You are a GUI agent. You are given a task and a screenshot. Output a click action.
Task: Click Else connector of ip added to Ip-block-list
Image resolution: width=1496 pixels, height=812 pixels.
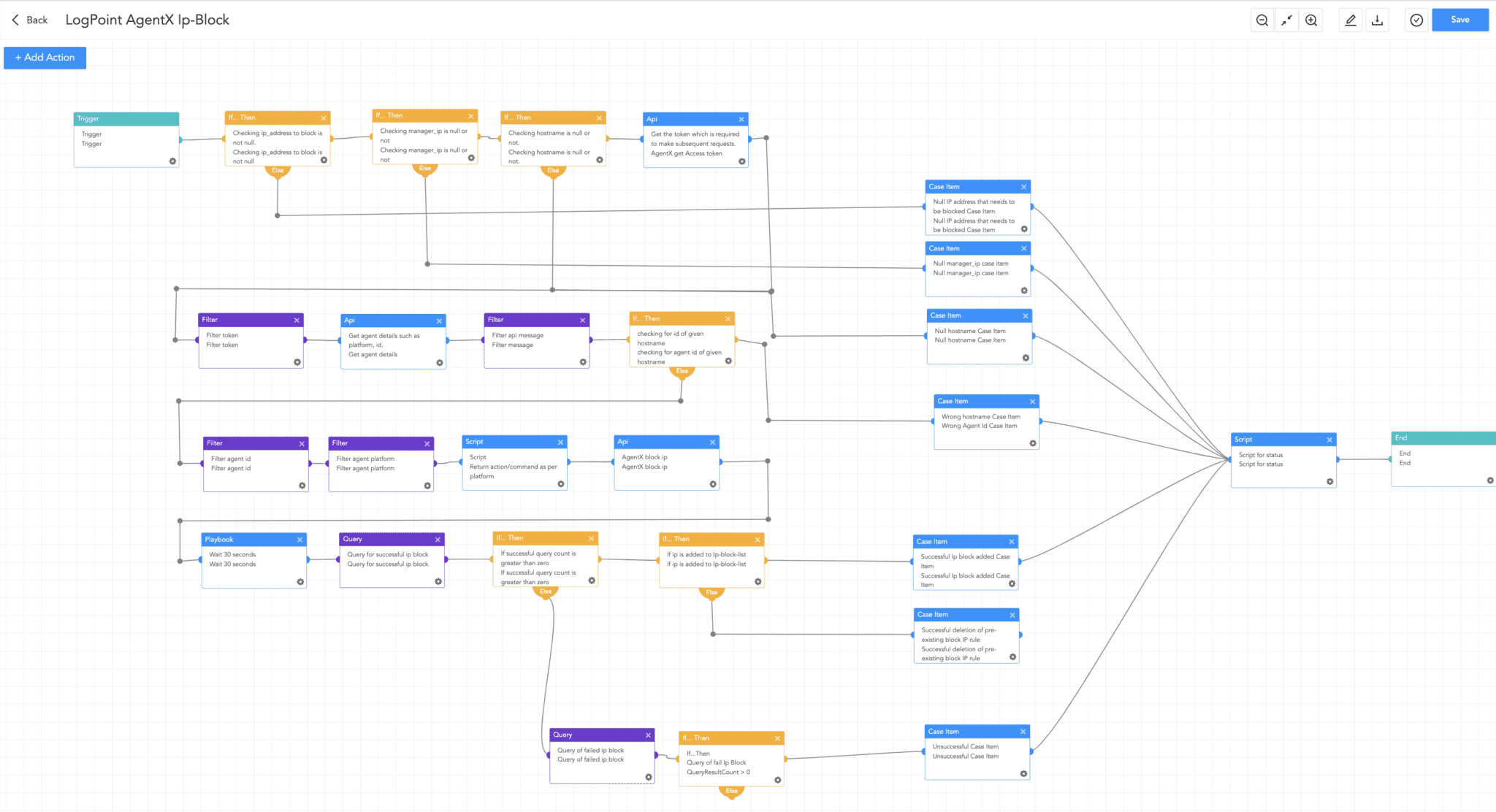(711, 593)
